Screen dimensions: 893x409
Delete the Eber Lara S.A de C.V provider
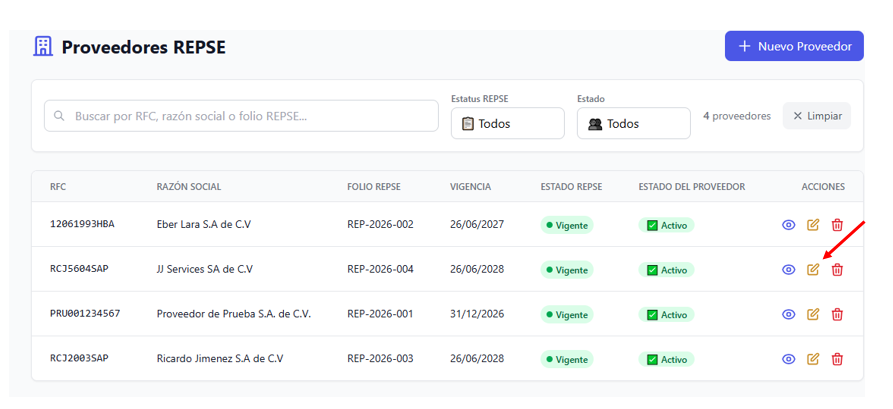click(x=837, y=225)
